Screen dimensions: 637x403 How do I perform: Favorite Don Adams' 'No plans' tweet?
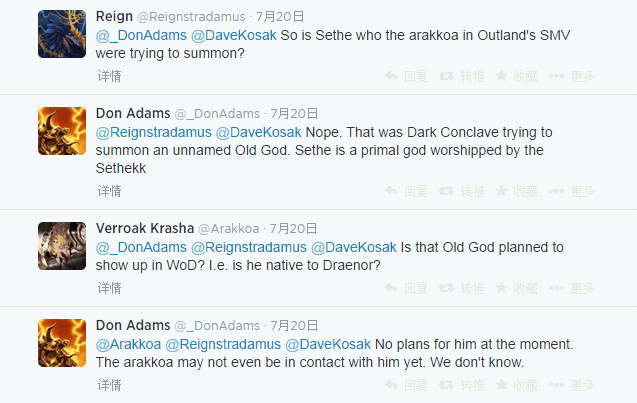click(517, 385)
